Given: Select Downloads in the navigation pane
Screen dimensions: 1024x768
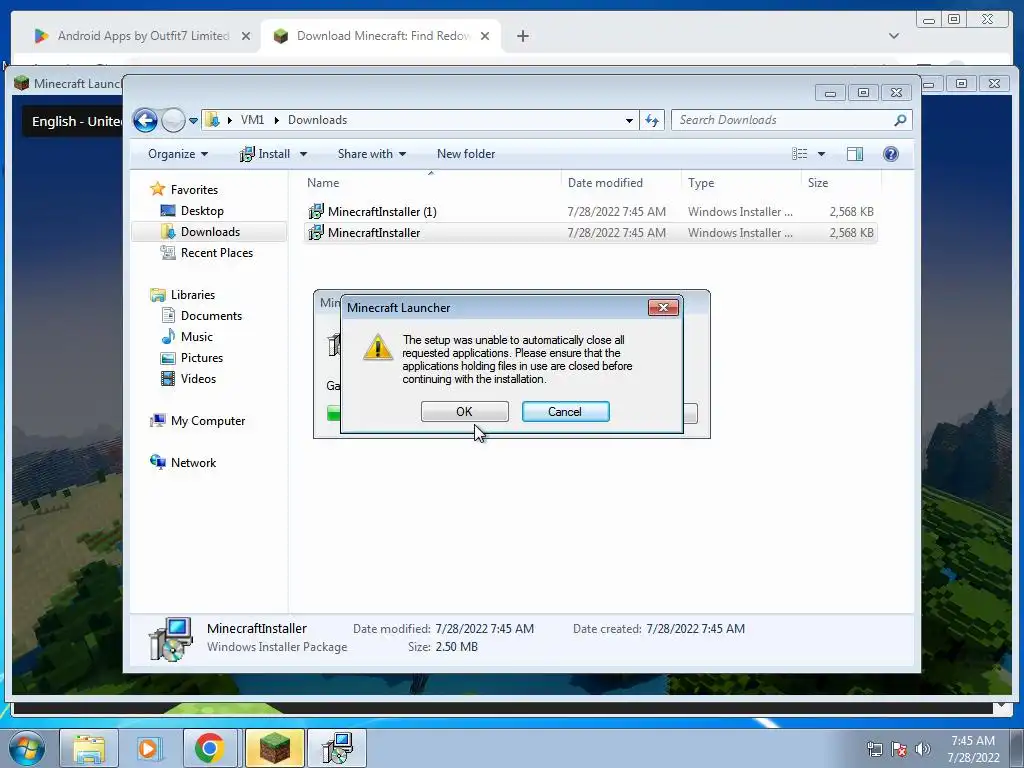Looking at the screenshot, I should (209, 232).
